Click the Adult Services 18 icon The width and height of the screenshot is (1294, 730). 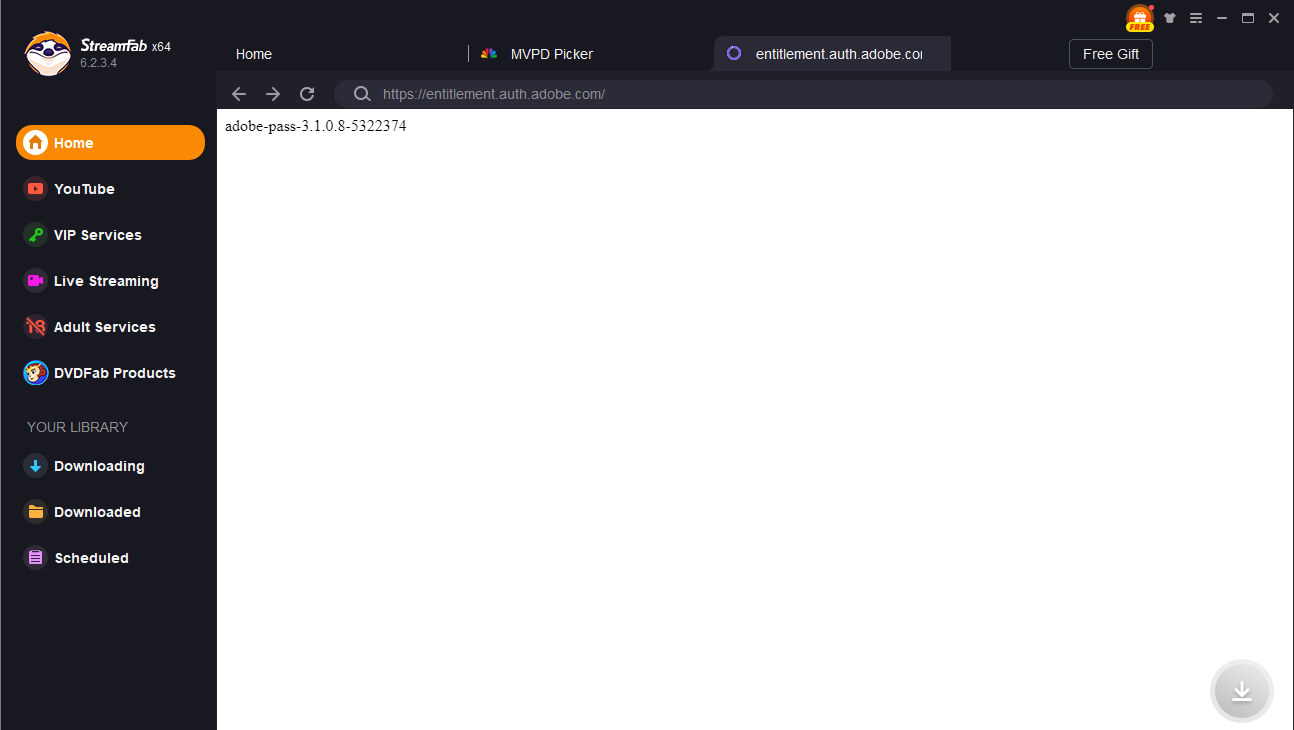[x=36, y=327]
